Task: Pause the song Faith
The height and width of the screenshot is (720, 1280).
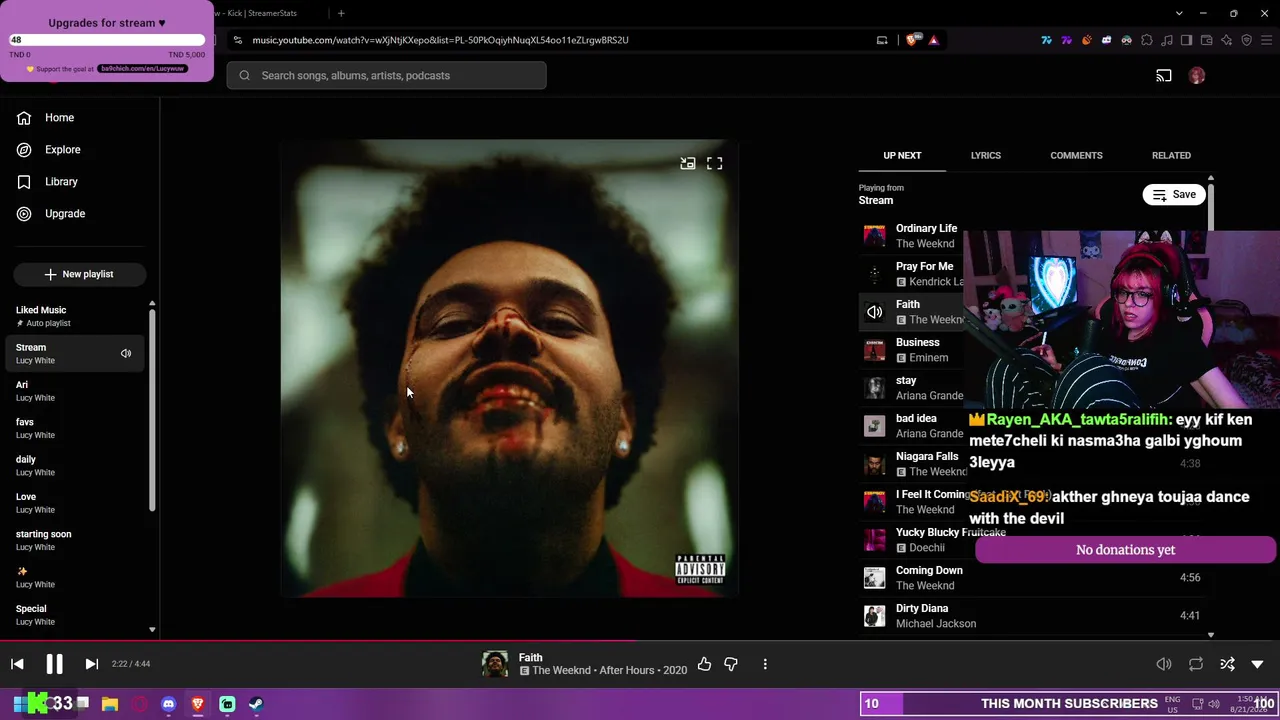Action: (x=54, y=664)
